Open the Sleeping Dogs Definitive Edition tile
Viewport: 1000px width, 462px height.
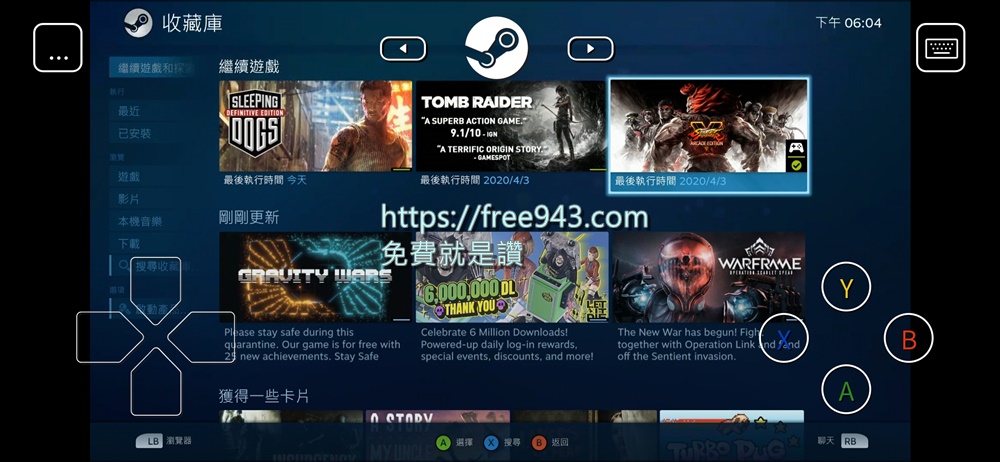pyautogui.click(x=316, y=126)
